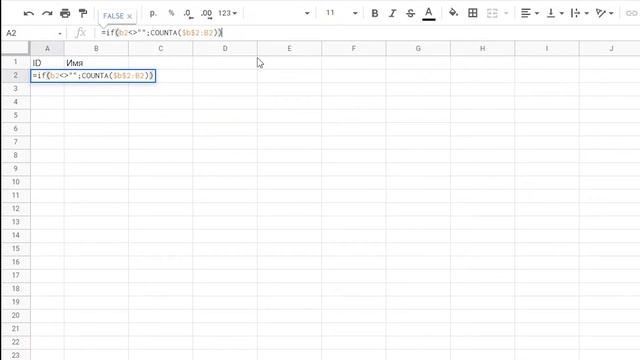
Task: Select row 18 header
Action: [x=16, y=289]
